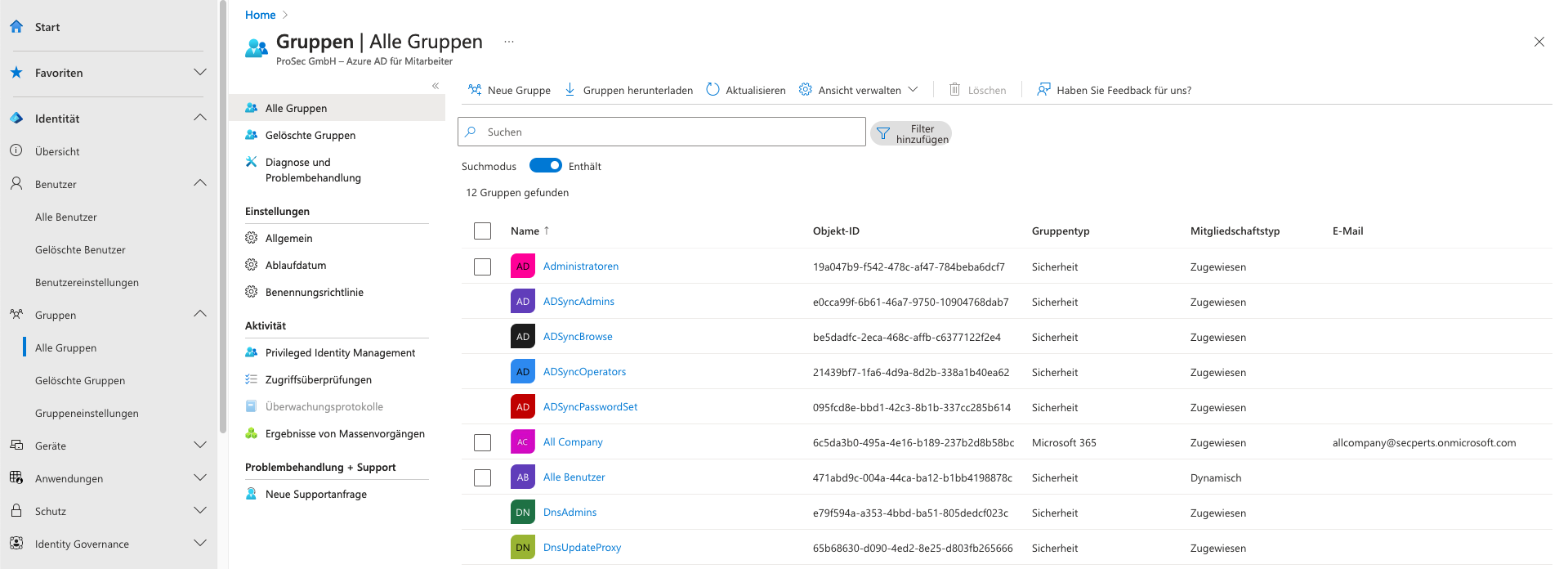Expand the Schutz section
Viewport: 1568px width, 569px height.
click(200, 510)
